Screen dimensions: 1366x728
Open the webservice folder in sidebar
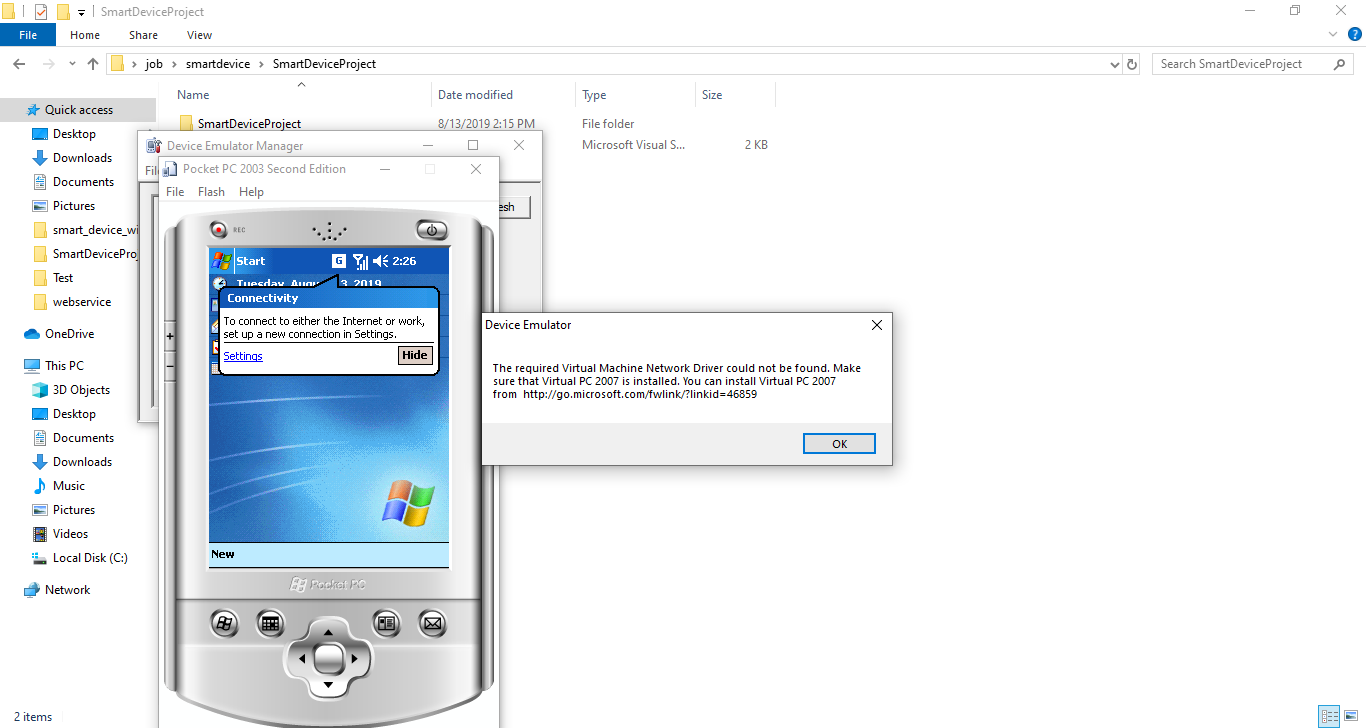tap(82, 302)
